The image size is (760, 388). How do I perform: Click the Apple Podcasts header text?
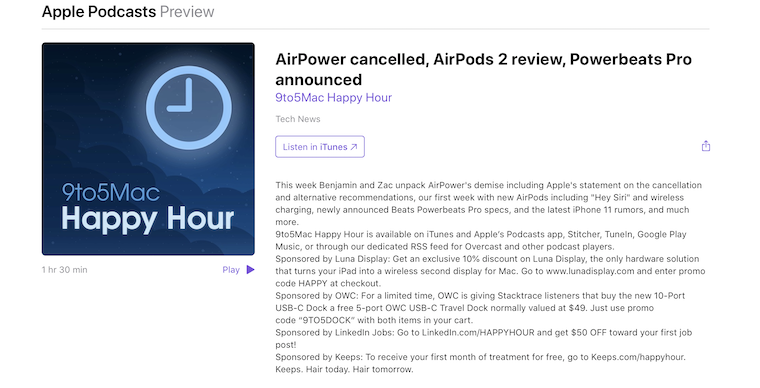point(99,12)
